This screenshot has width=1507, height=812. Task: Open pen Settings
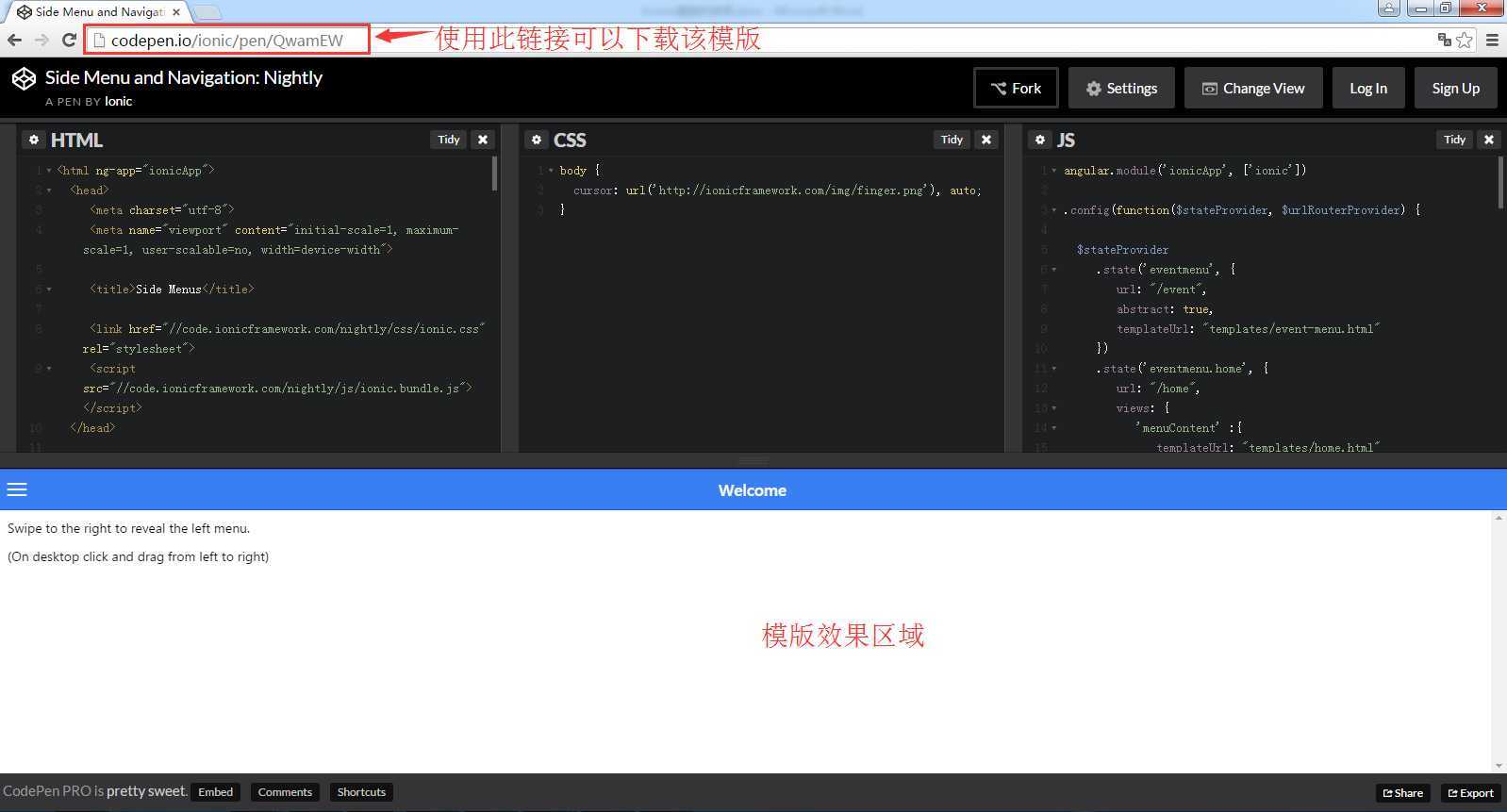coord(1121,88)
